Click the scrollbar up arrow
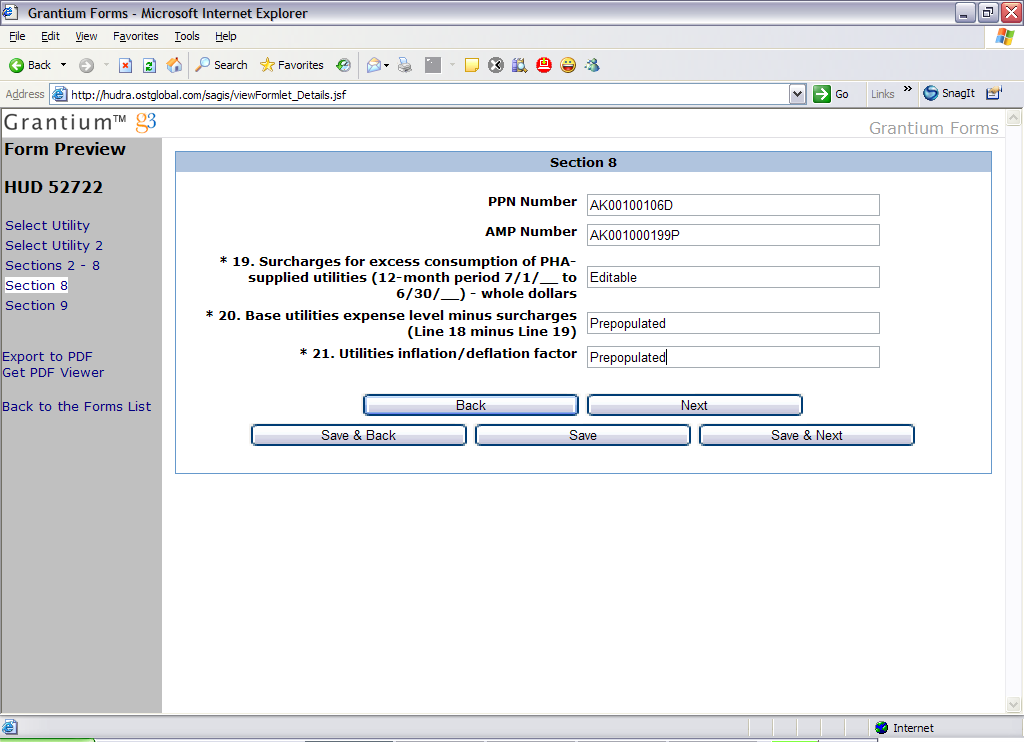This screenshot has width=1024, height=742. pos(1014,118)
